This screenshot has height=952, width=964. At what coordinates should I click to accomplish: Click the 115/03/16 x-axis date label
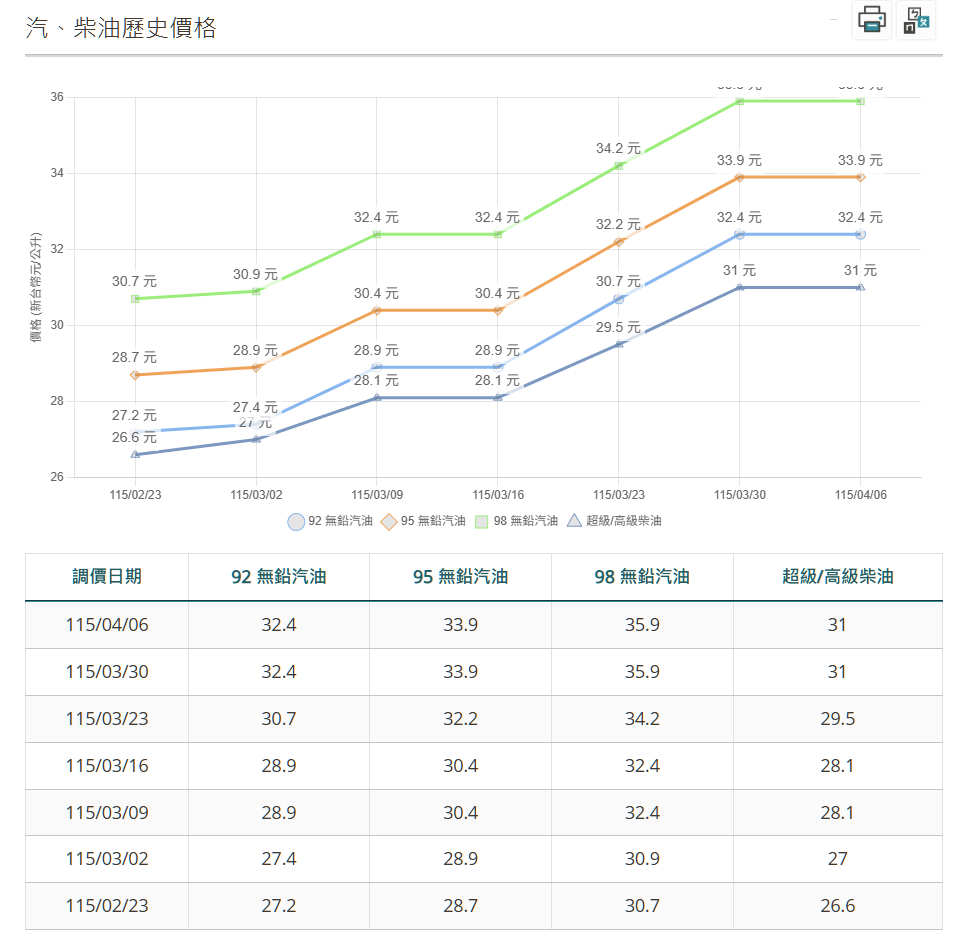(498, 495)
